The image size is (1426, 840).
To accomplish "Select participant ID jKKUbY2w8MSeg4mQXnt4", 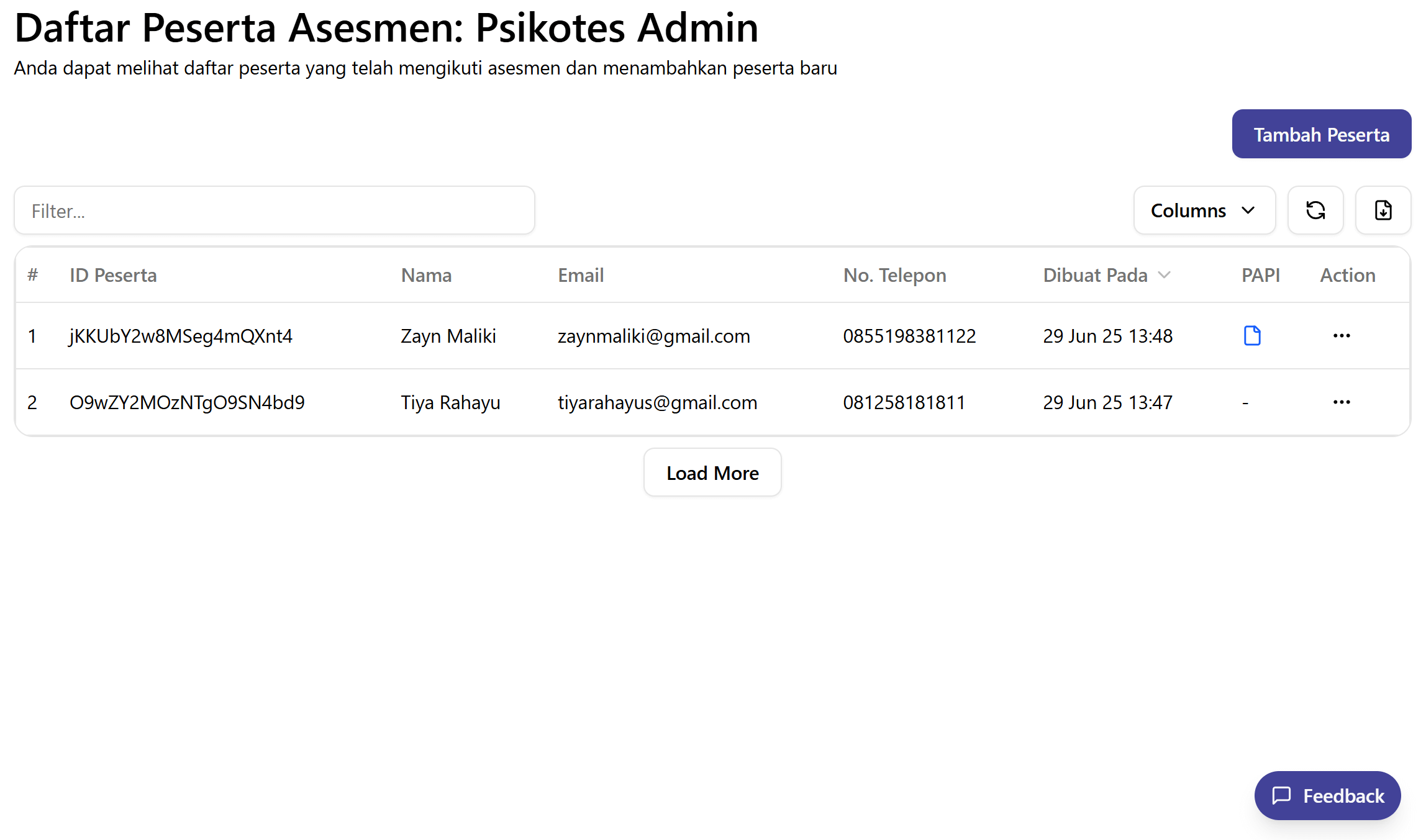I will pos(181,336).
